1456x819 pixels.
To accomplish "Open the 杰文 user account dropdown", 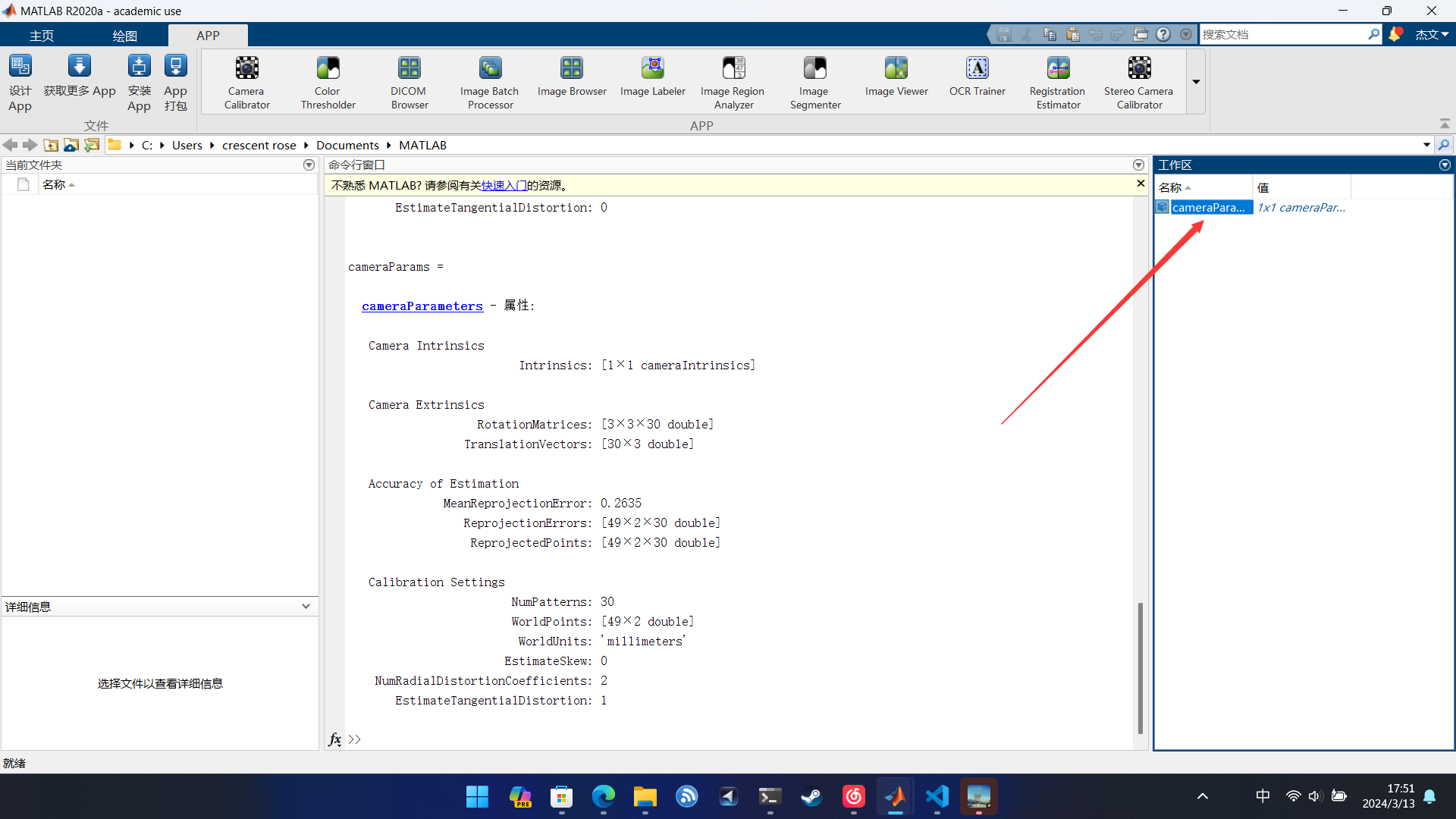I will (x=1432, y=34).
